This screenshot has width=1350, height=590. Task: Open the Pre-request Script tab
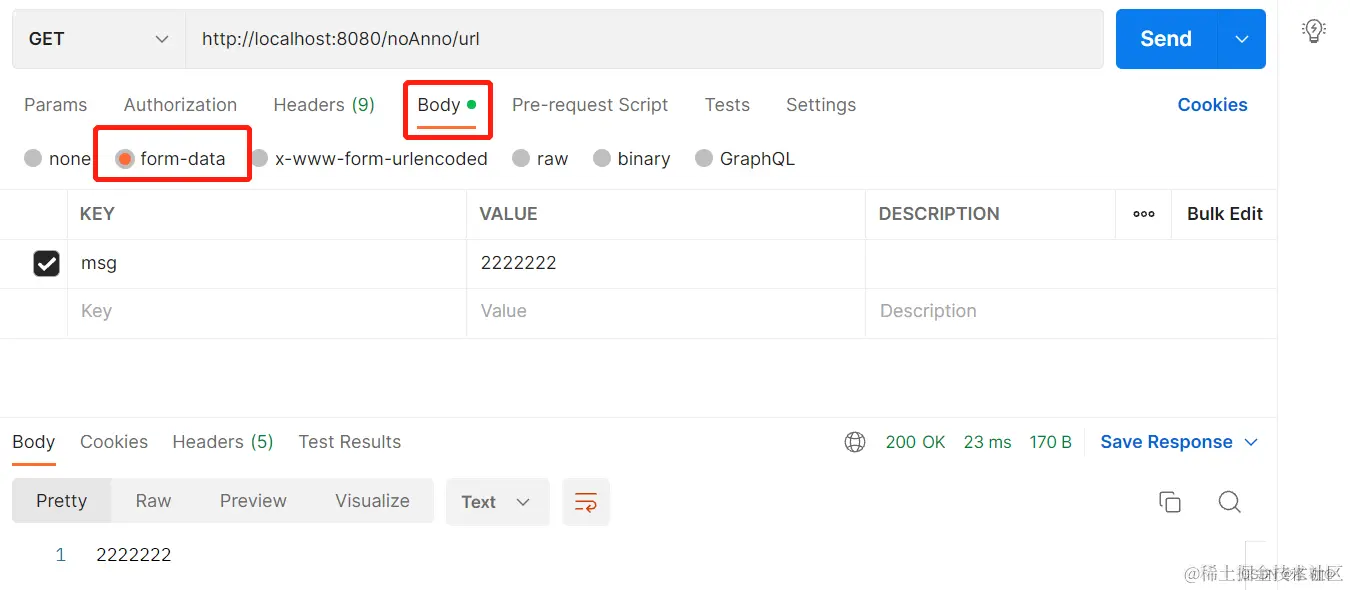(590, 105)
